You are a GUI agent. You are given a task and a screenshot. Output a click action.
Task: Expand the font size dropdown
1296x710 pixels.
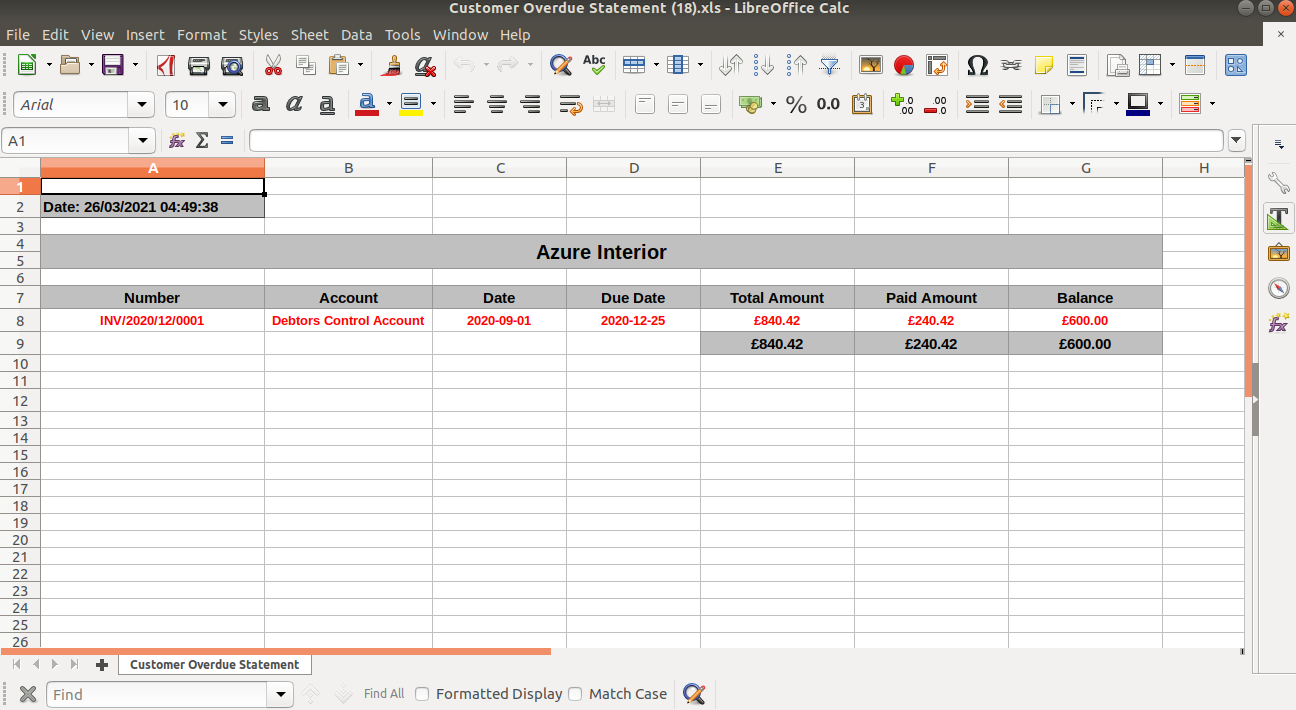[x=223, y=104]
